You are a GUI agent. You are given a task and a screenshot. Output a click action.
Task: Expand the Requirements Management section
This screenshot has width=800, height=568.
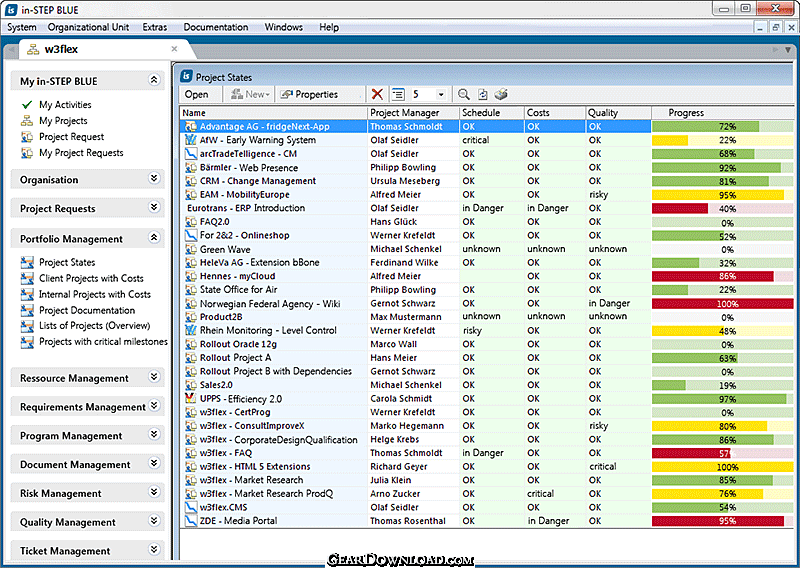[154, 406]
